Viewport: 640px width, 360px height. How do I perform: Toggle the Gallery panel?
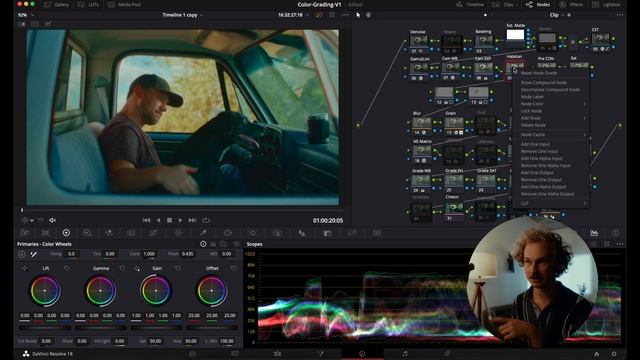[56, 4]
